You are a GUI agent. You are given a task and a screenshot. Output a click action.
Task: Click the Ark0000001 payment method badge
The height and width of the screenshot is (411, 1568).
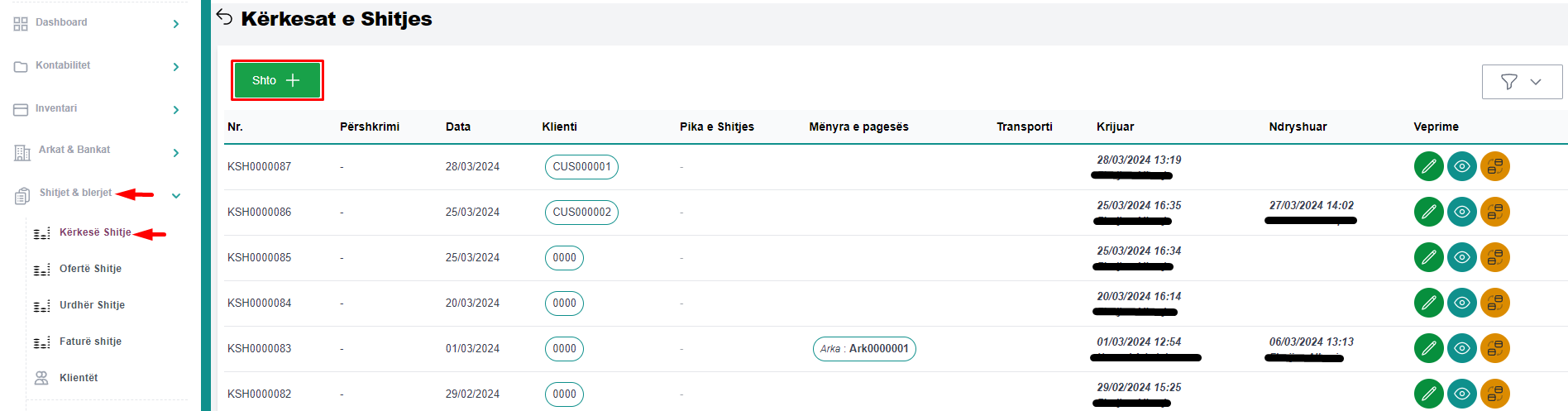point(864,349)
